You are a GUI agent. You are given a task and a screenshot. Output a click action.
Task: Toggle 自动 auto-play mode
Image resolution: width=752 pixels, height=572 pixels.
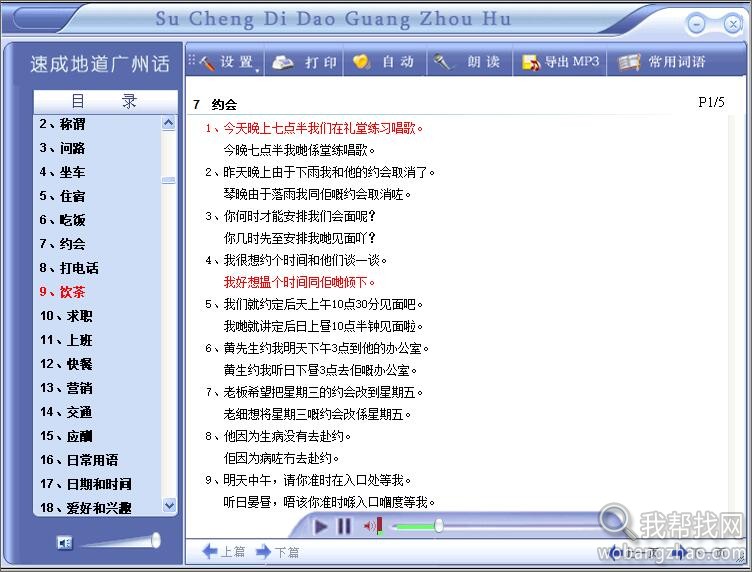pyautogui.click(x=384, y=62)
